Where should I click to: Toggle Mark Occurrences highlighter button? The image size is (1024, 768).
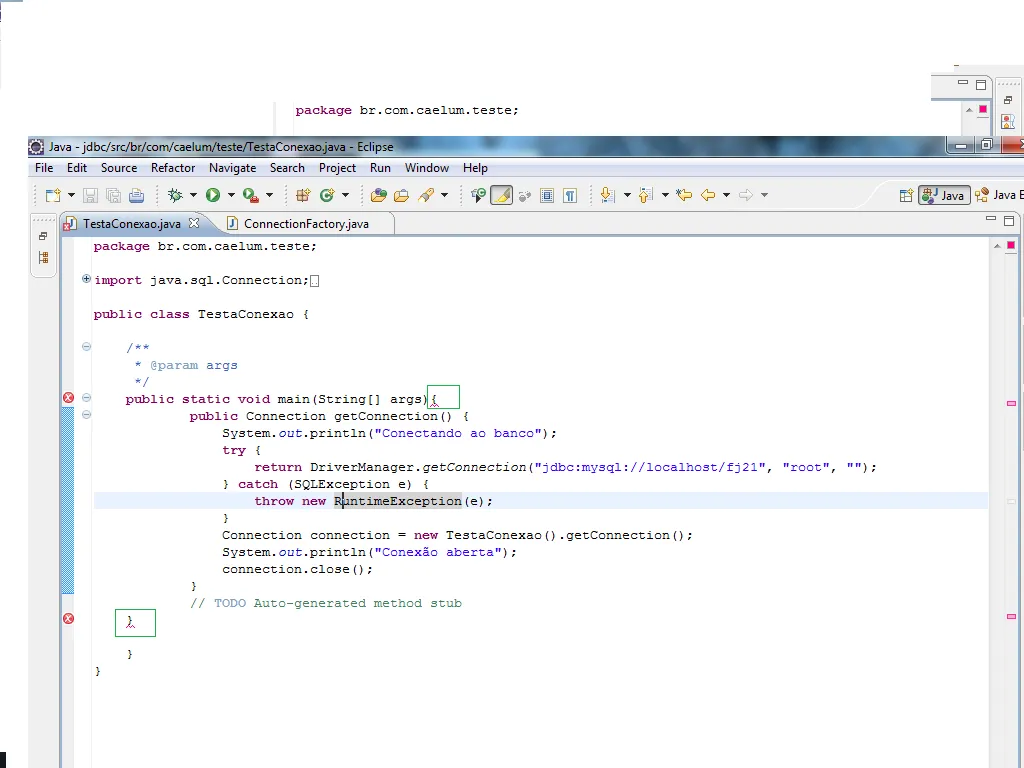point(502,196)
